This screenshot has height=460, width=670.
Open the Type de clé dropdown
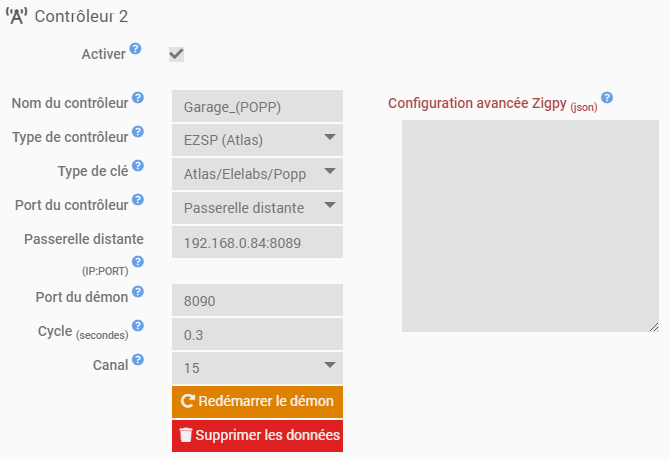pyautogui.click(x=257, y=173)
